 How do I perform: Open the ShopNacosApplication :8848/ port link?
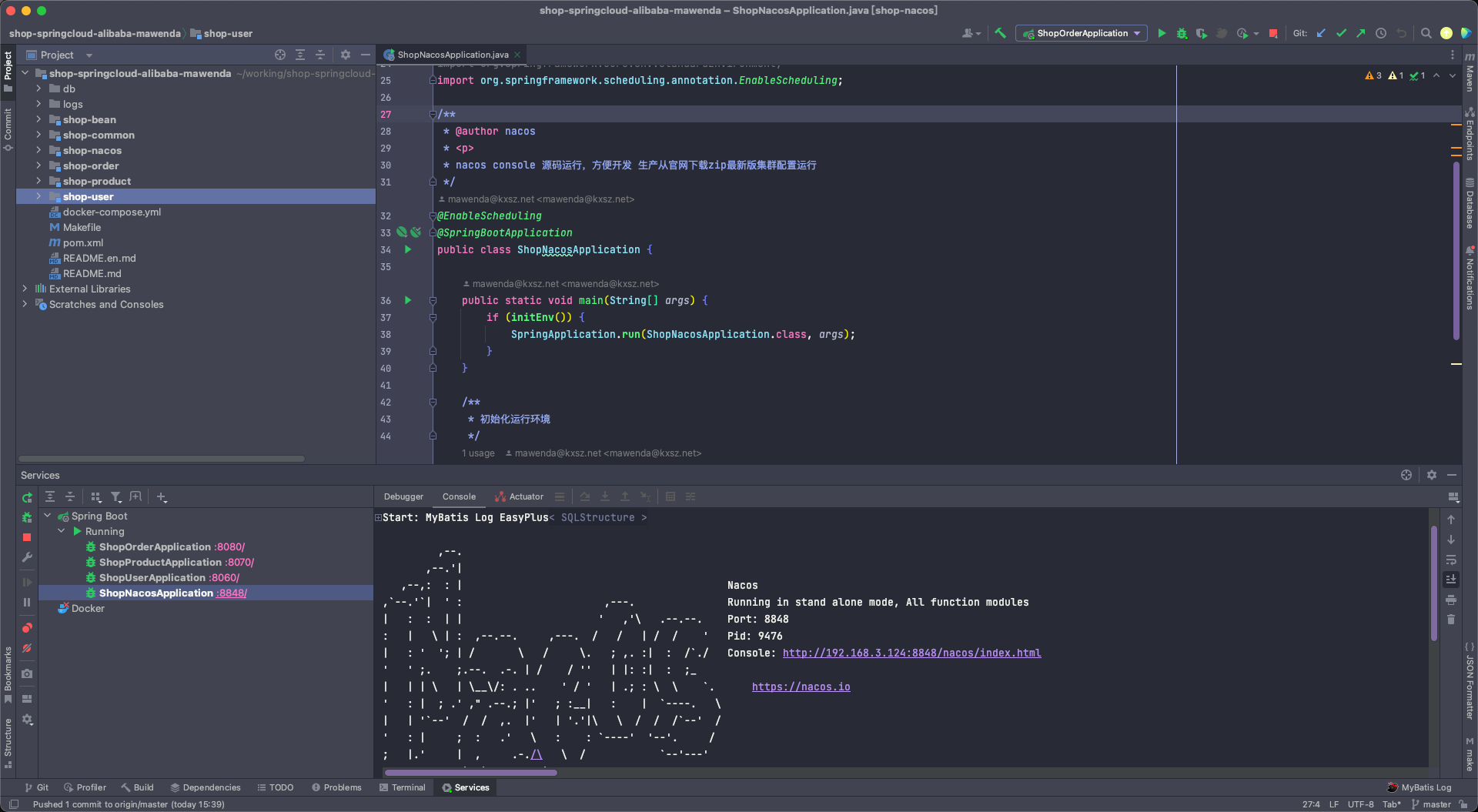tap(232, 593)
